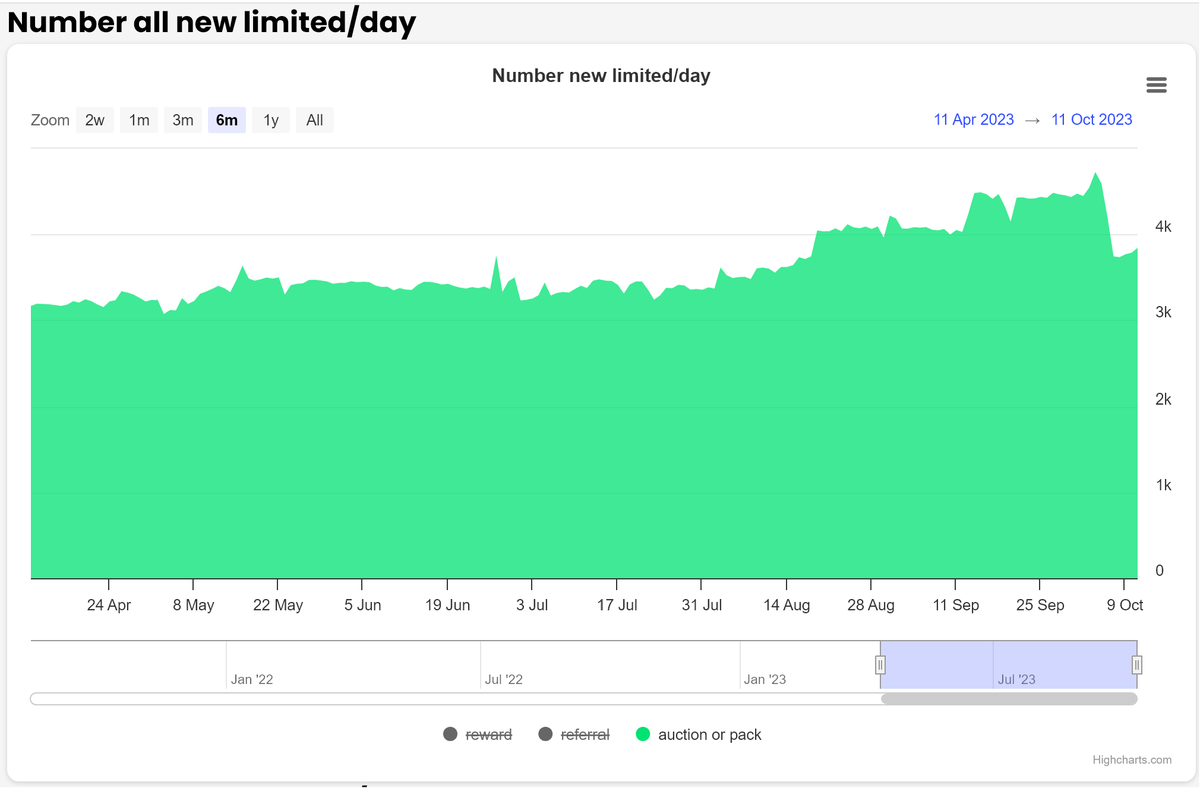Click the '2k' y-axis label

[1163, 399]
